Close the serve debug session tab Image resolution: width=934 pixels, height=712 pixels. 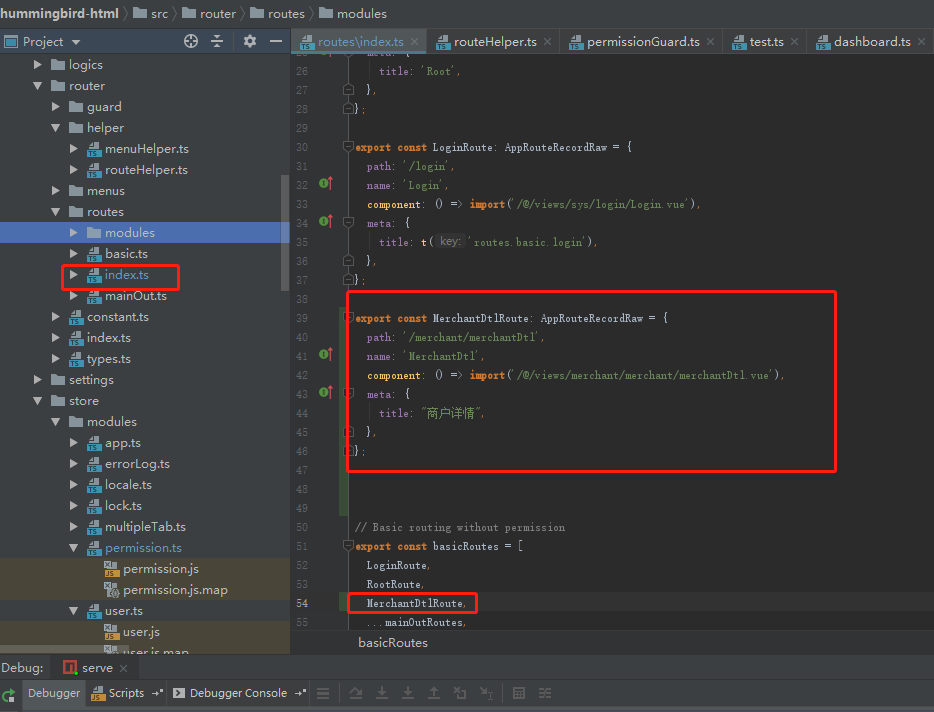123,669
